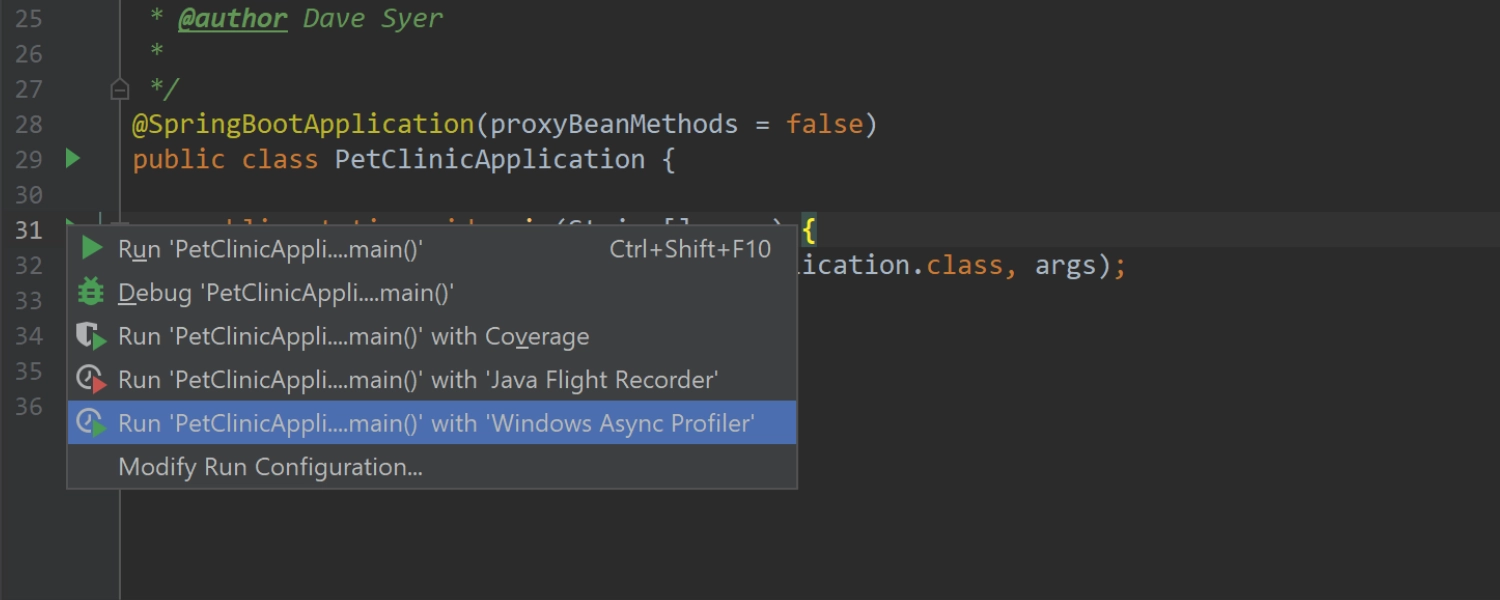
Task: Click the 'Dave Syer' author name
Action: point(373,18)
